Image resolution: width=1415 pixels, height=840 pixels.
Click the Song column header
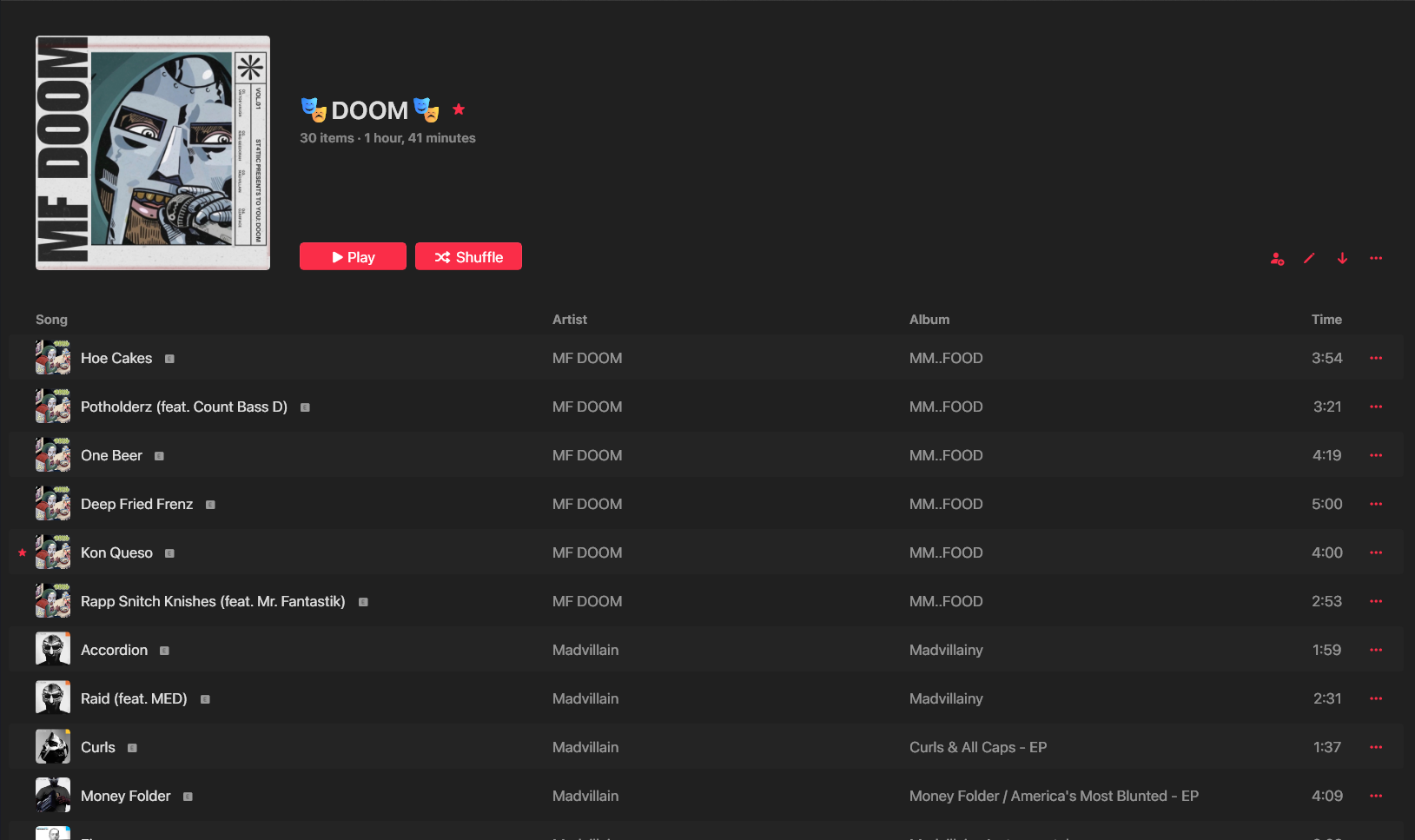pyautogui.click(x=51, y=320)
